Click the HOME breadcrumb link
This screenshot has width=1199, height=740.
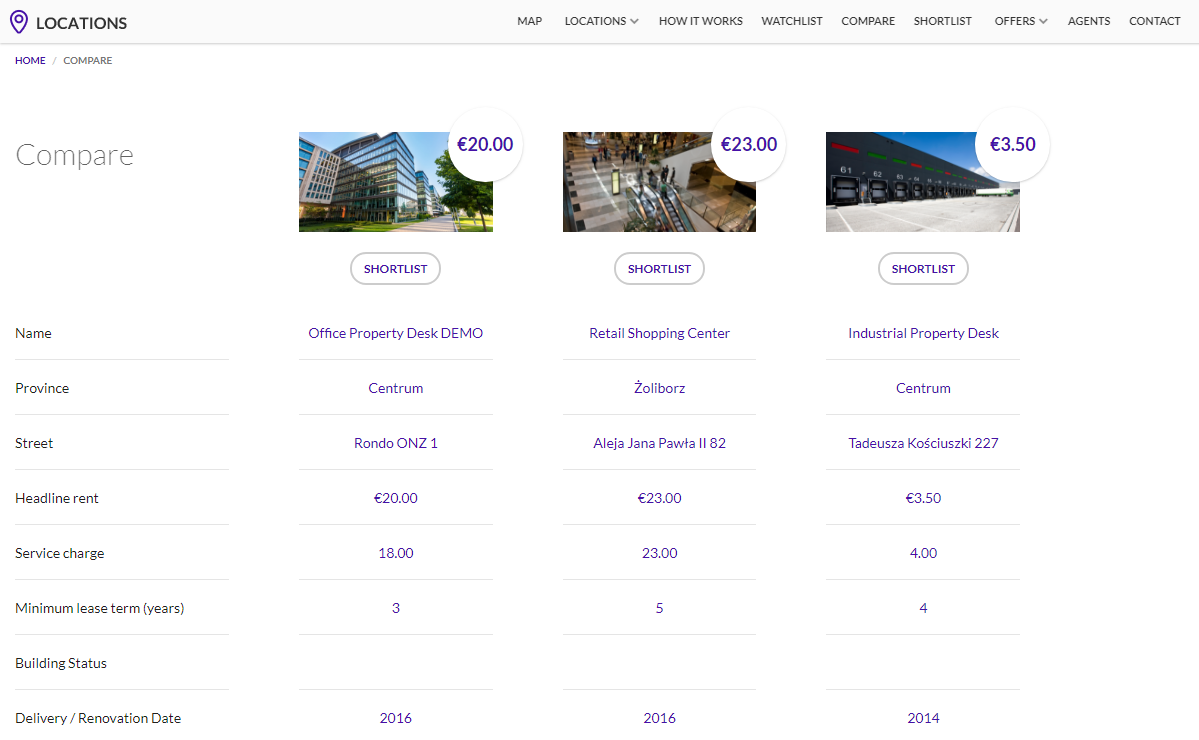coord(30,60)
